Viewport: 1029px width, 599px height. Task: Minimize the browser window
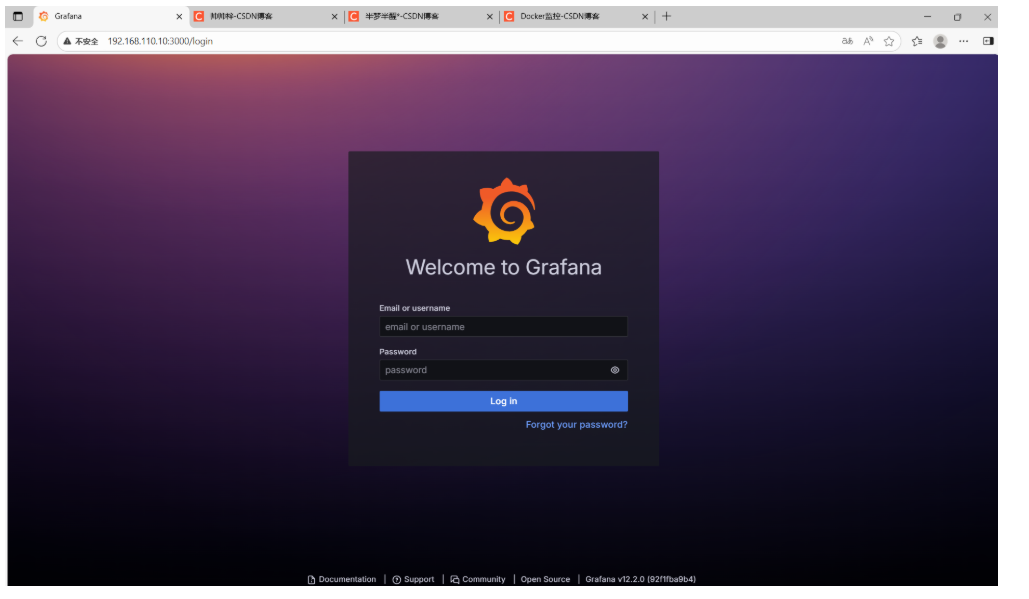[927, 16]
